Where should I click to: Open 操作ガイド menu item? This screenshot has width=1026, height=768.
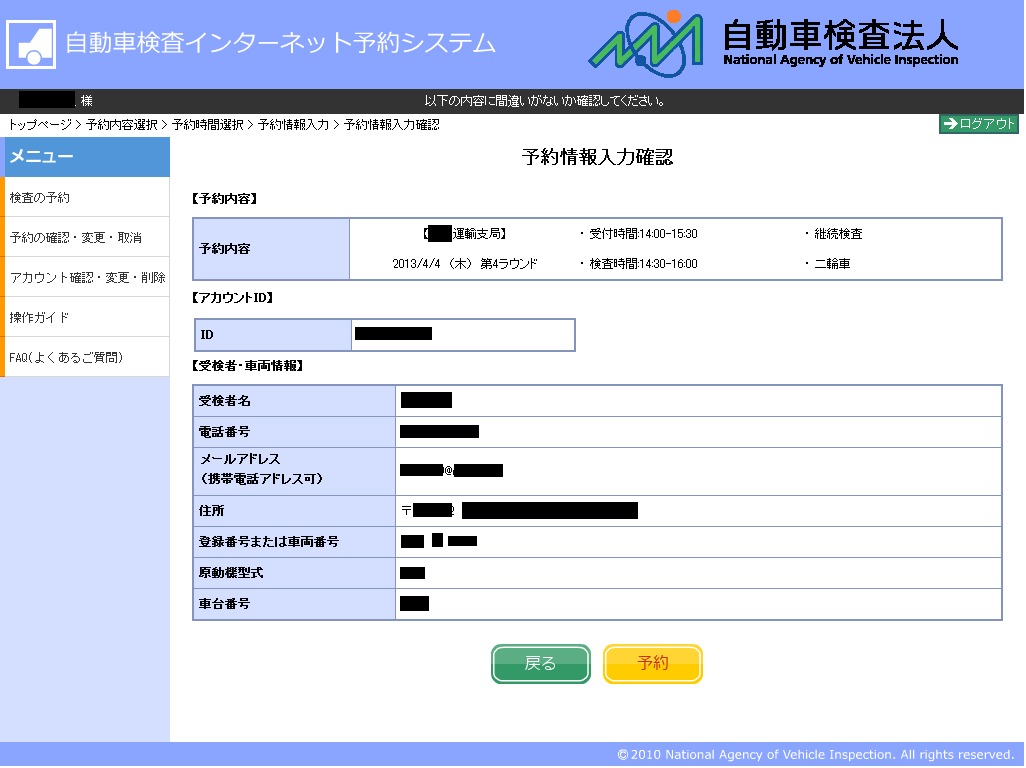coord(86,317)
